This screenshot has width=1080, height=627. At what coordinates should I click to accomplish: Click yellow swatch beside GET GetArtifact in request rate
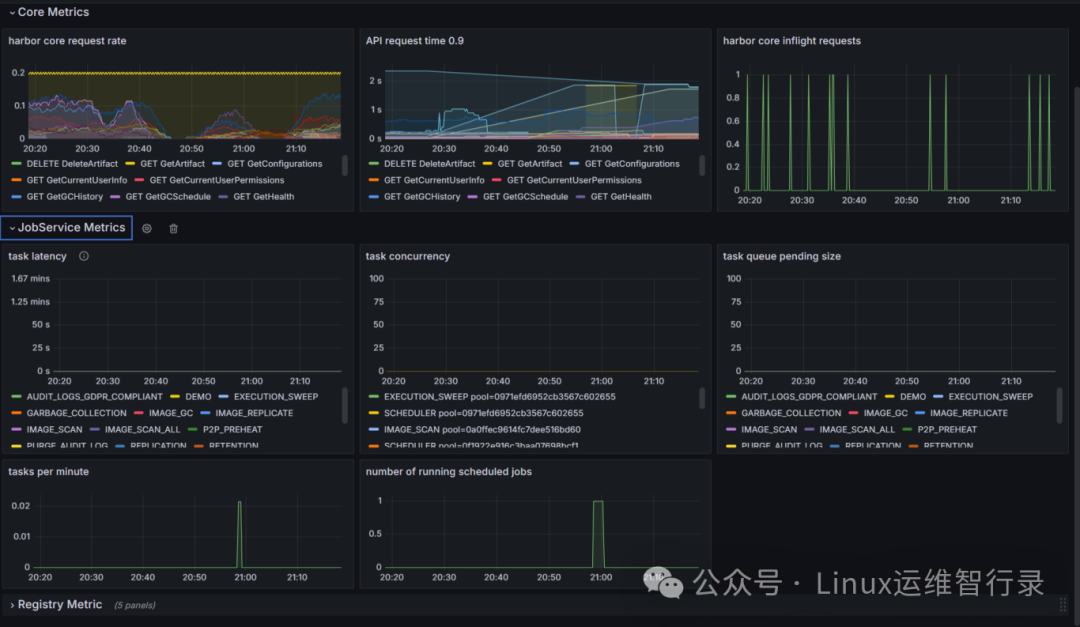[x=131, y=163]
